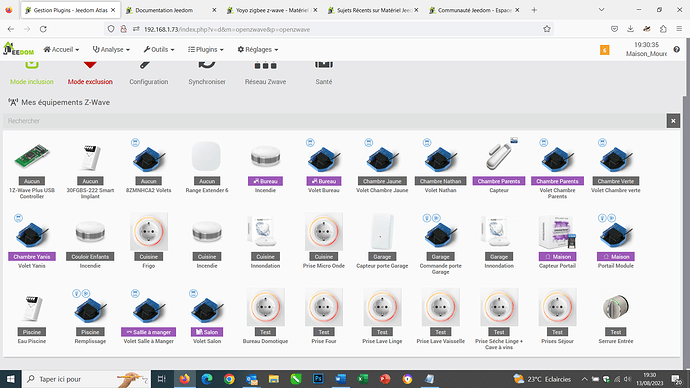The image size is (690, 388).
Task: Open the Volet Nathan module
Action: [440, 166]
